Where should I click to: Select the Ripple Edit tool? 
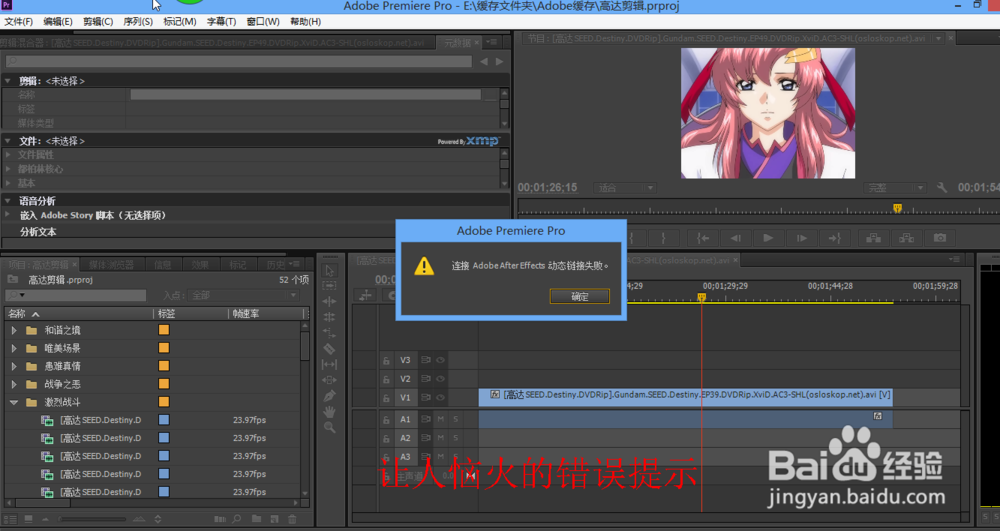pyautogui.click(x=329, y=301)
